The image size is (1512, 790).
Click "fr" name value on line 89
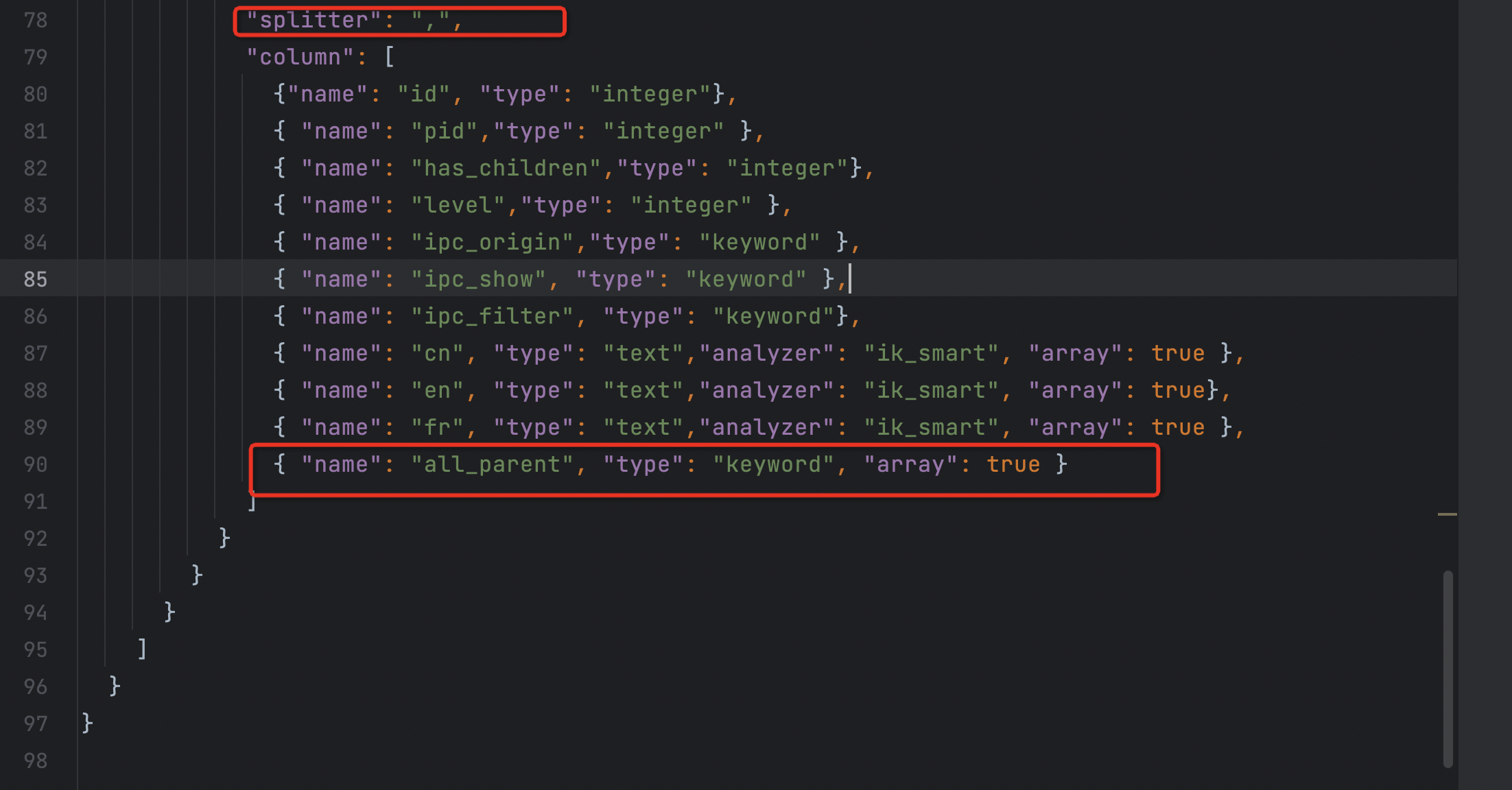coord(437,427)
